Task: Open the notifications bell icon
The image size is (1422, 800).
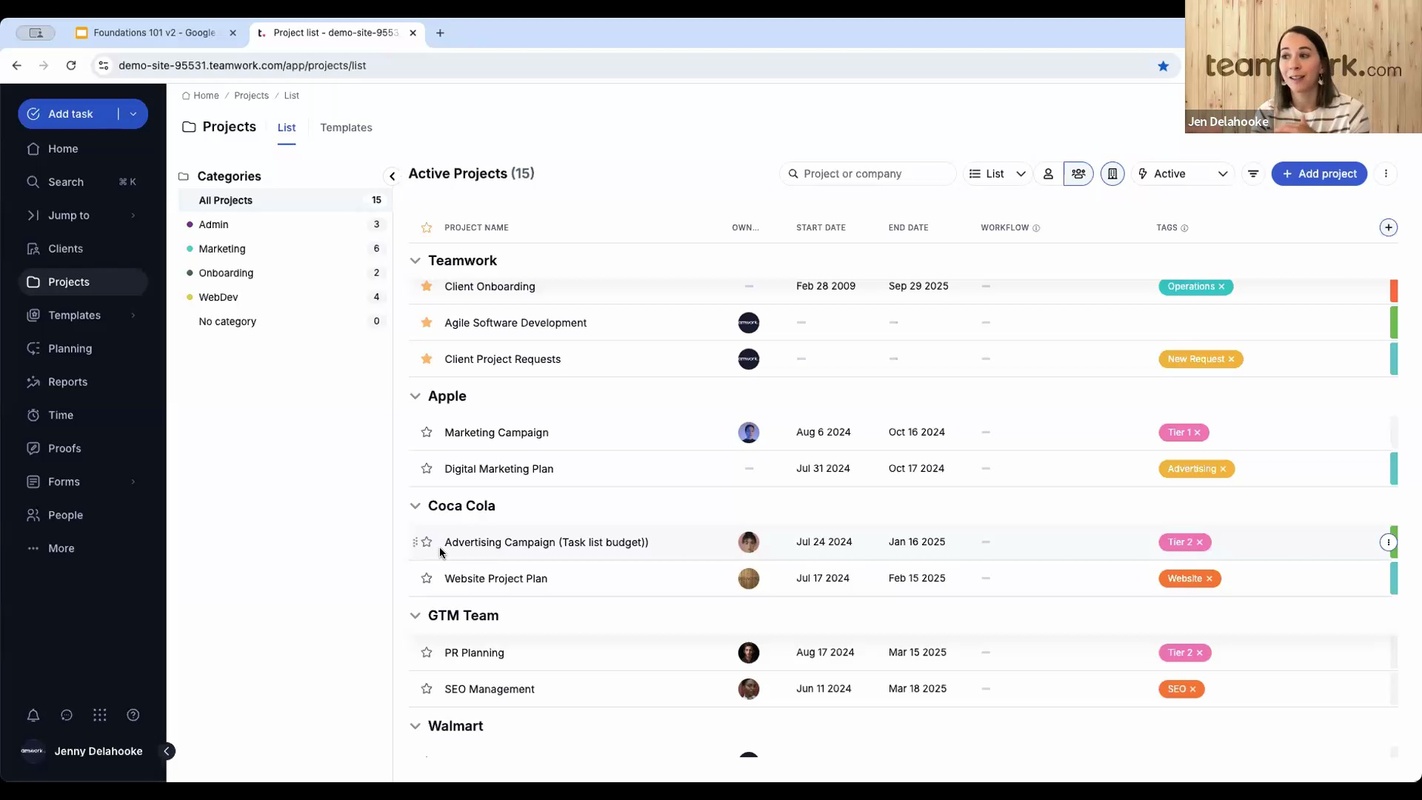Action: pos(33,715)
